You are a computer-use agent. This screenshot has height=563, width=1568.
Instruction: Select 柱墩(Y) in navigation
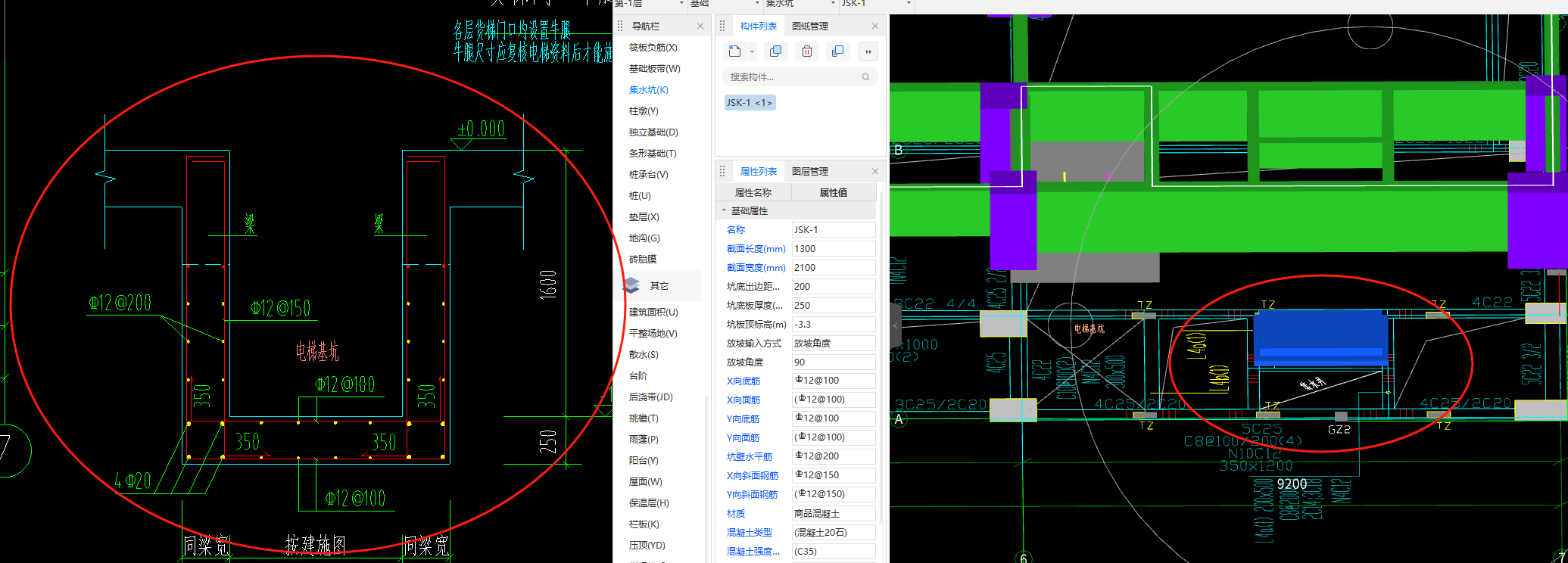point(644,110)
